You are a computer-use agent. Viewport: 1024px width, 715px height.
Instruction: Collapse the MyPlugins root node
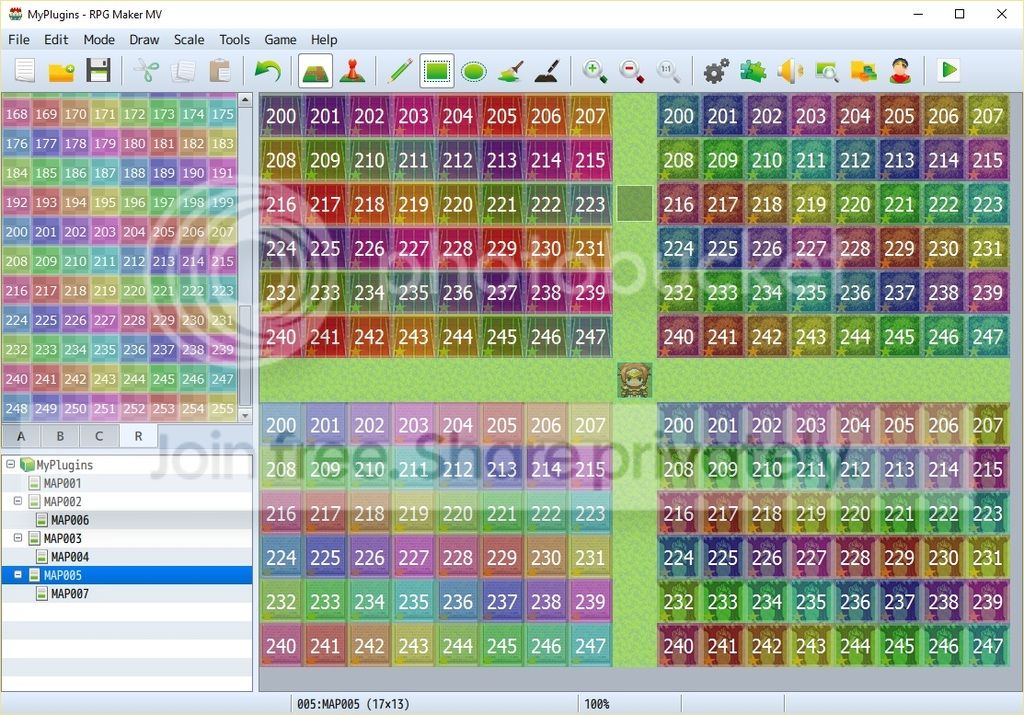pos(10,464)
